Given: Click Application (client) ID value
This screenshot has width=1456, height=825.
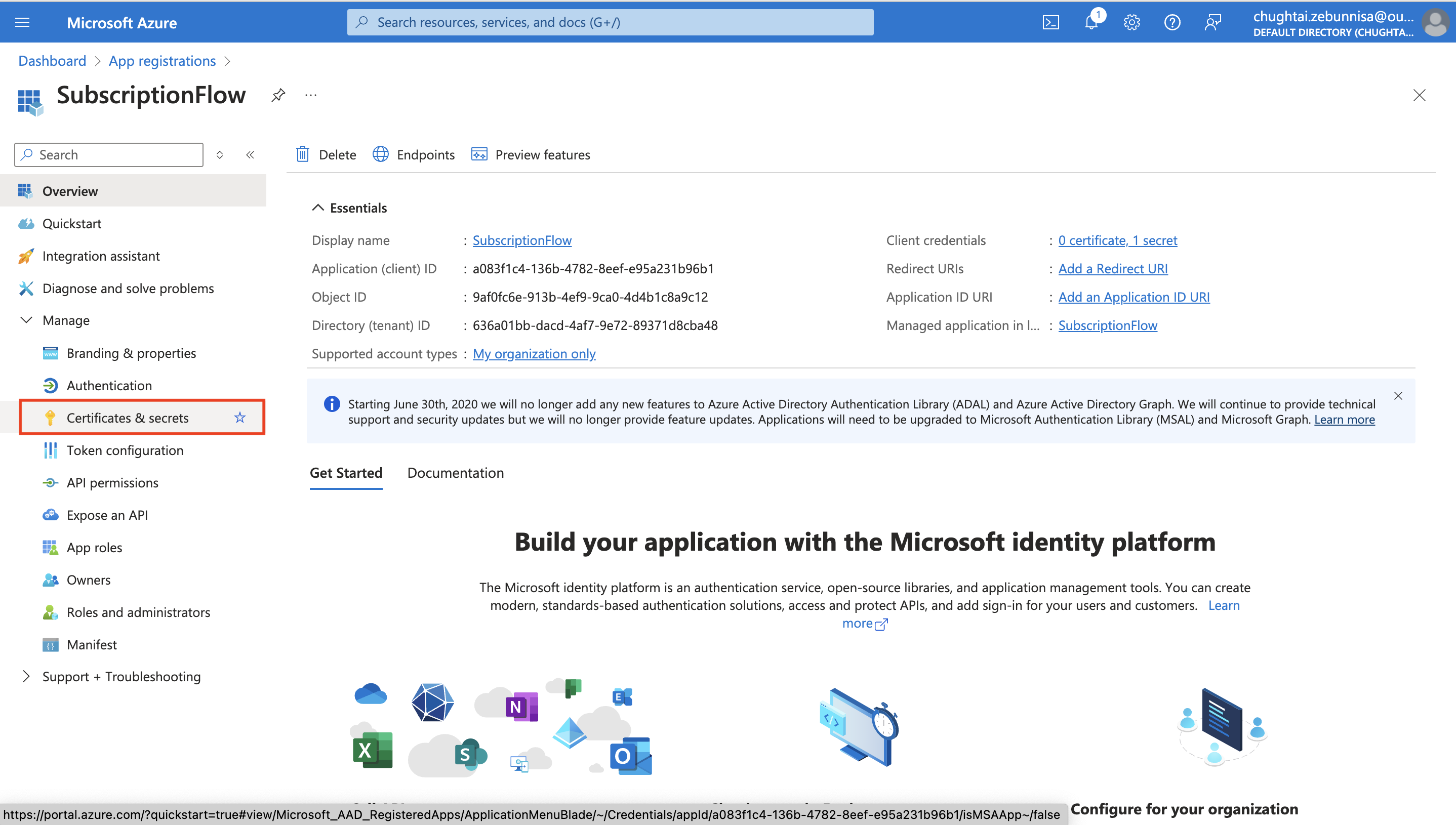Looking at the screenshot, I should [593, 268].
